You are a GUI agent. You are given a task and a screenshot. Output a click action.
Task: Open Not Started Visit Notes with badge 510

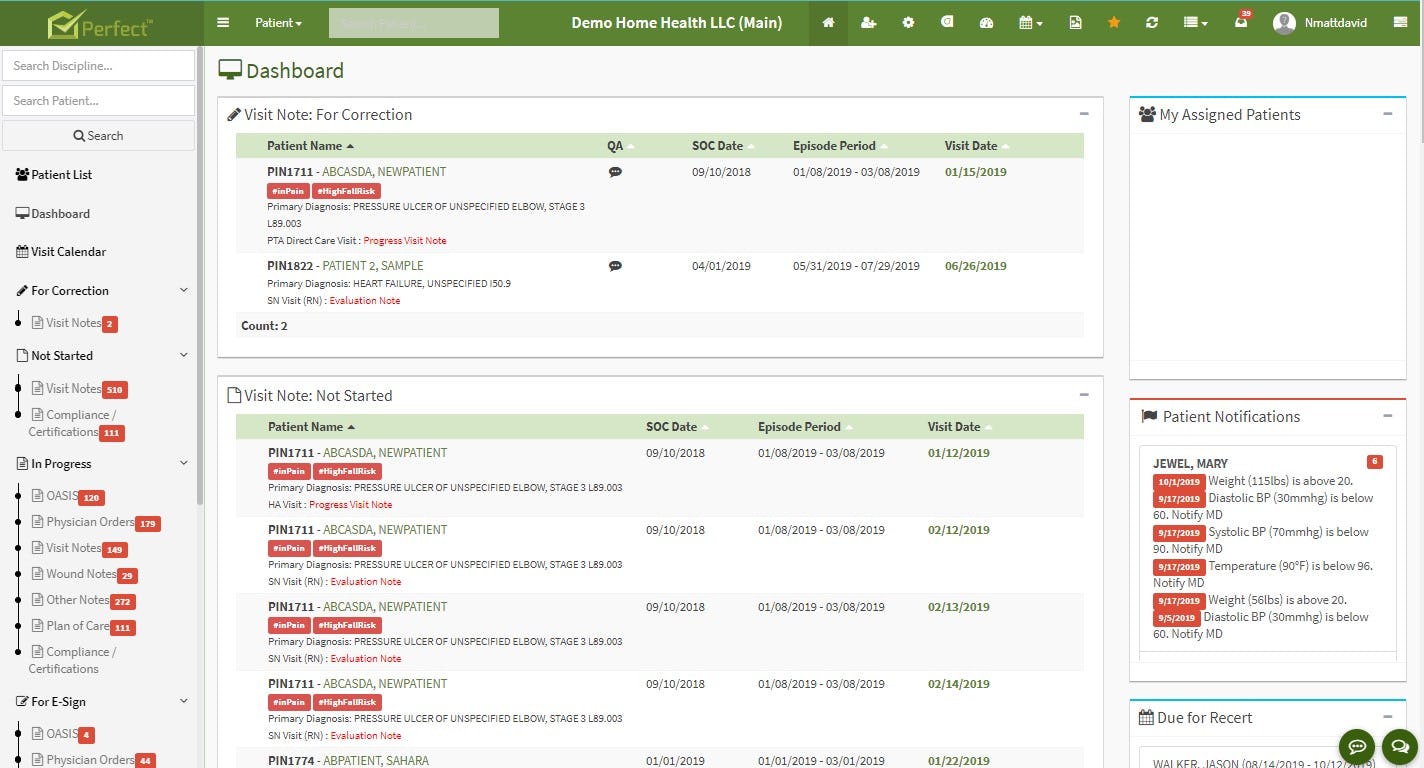(x=79, y=389)
